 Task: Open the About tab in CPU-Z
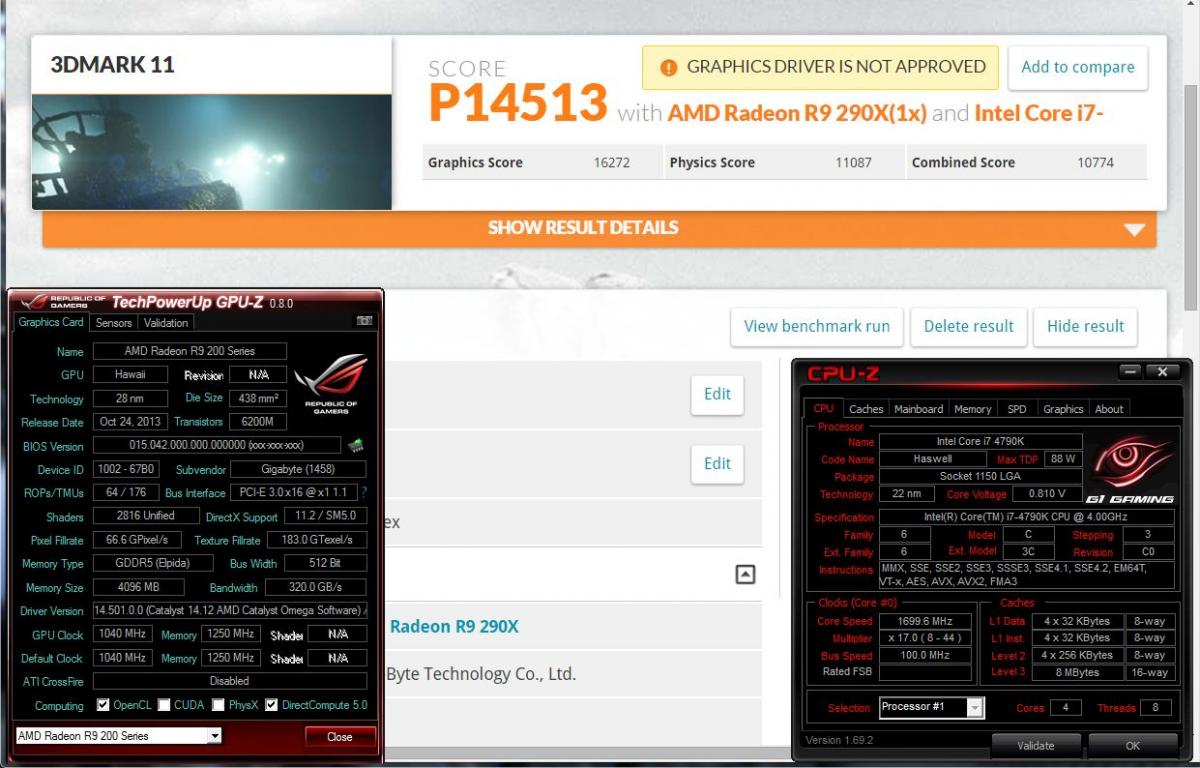[x=1109, y=409]
